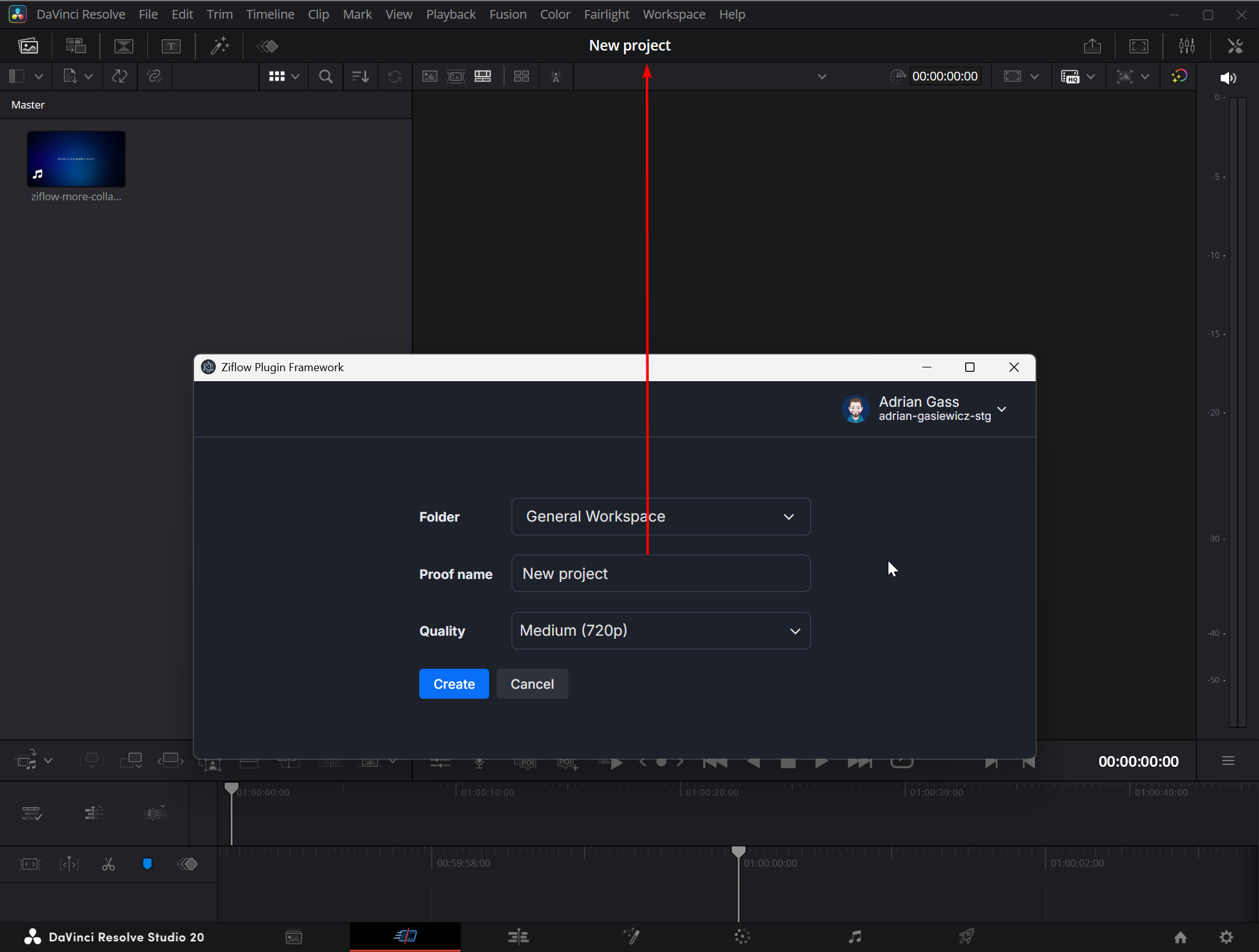This screenshot has width=1259, height=952.
Task: Open the proxy mode HQ dropdown
Action: (1091, 76)
